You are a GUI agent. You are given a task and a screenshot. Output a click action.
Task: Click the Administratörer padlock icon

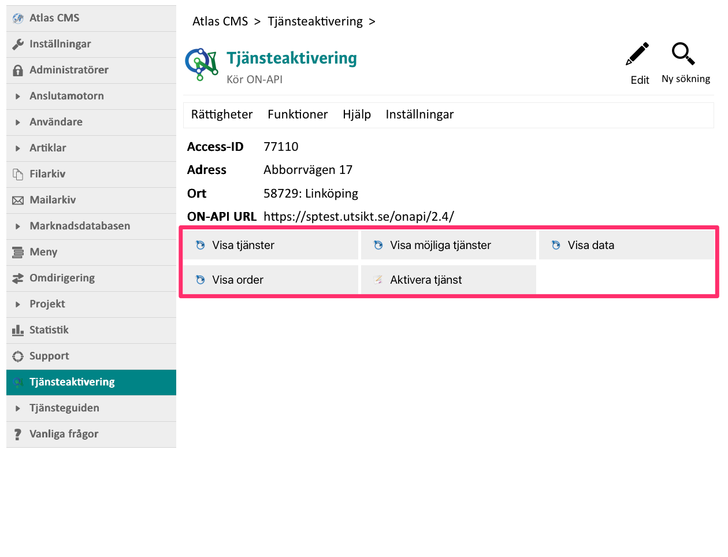[18, 70]
